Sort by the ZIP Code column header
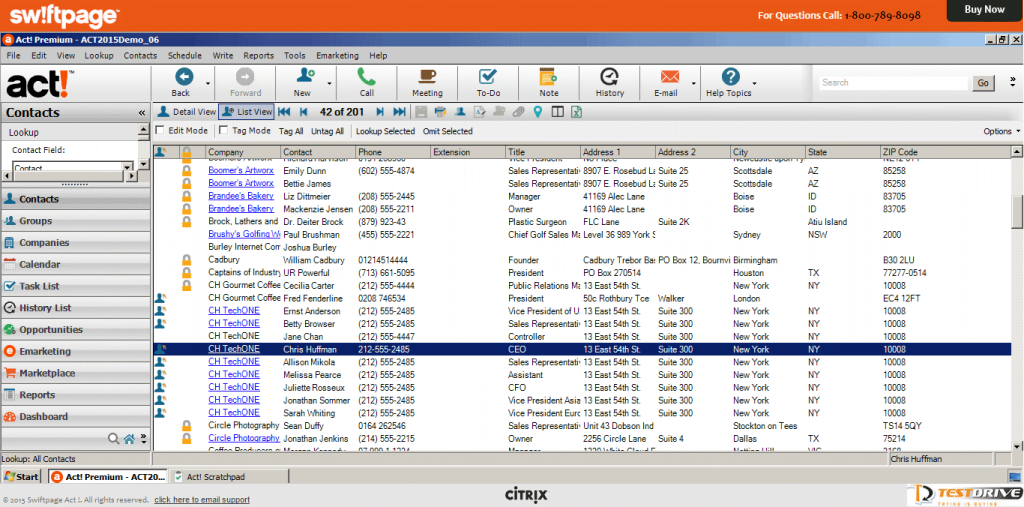Screen dimensions: 1024x507 (x=945, y=152)
